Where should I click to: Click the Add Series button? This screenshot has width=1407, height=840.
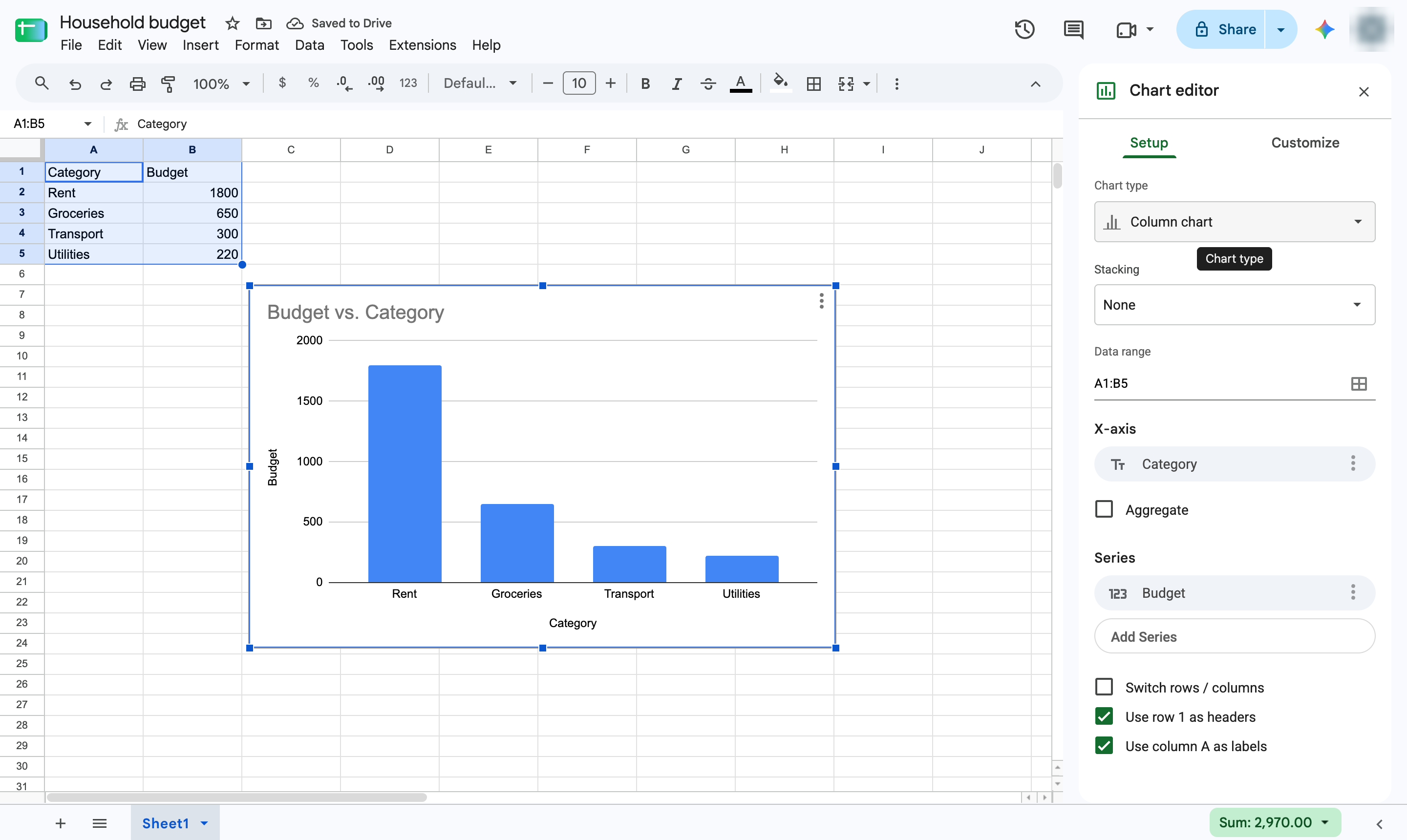point(1235,636)
